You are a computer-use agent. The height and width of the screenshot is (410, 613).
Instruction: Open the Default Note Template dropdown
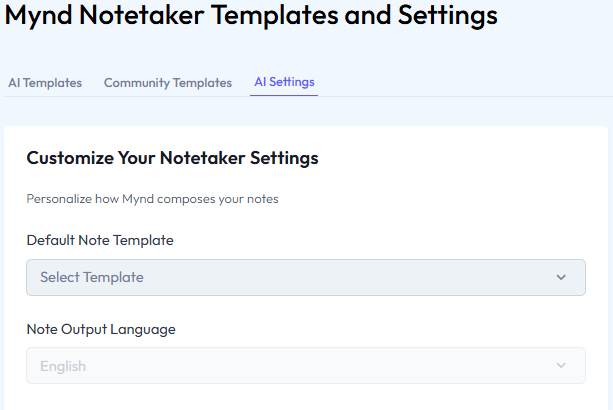[305, 277]
